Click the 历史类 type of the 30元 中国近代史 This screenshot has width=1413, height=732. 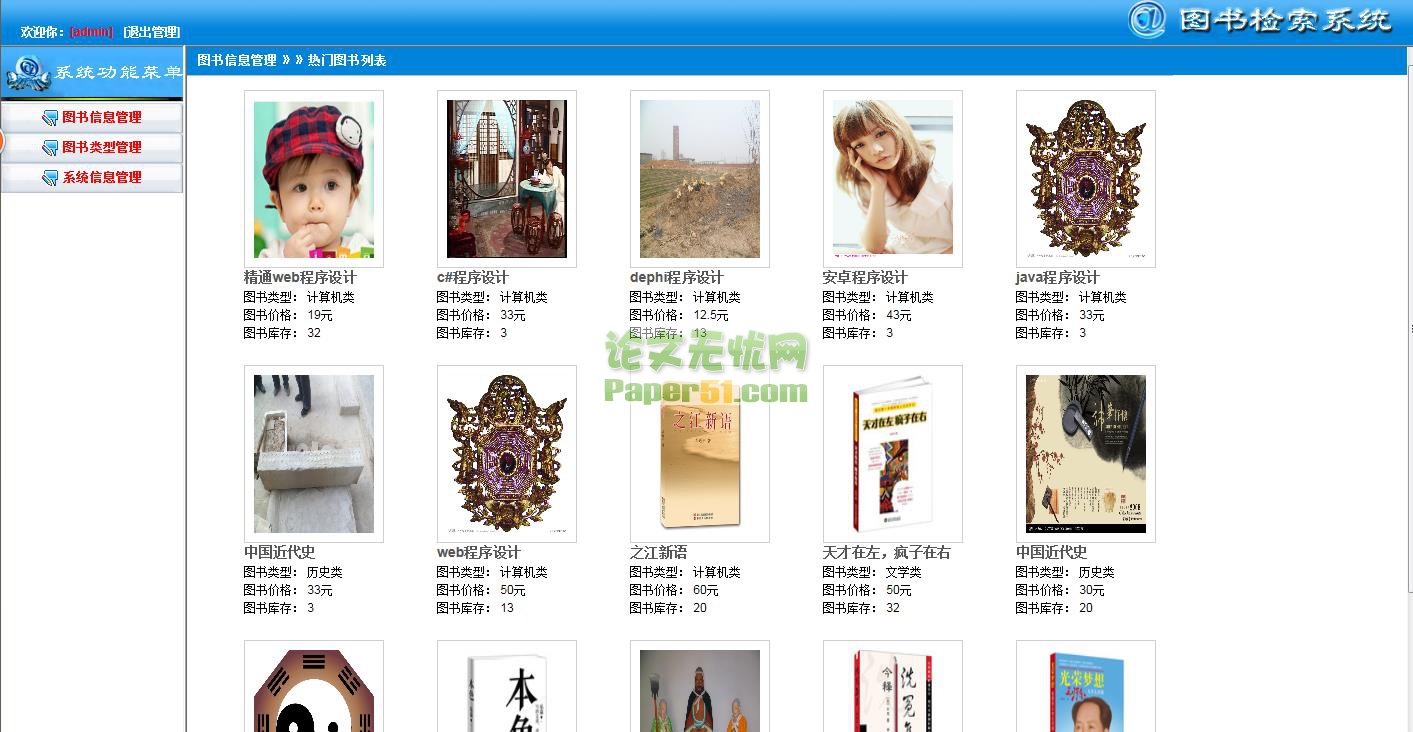click(1097, 572)
